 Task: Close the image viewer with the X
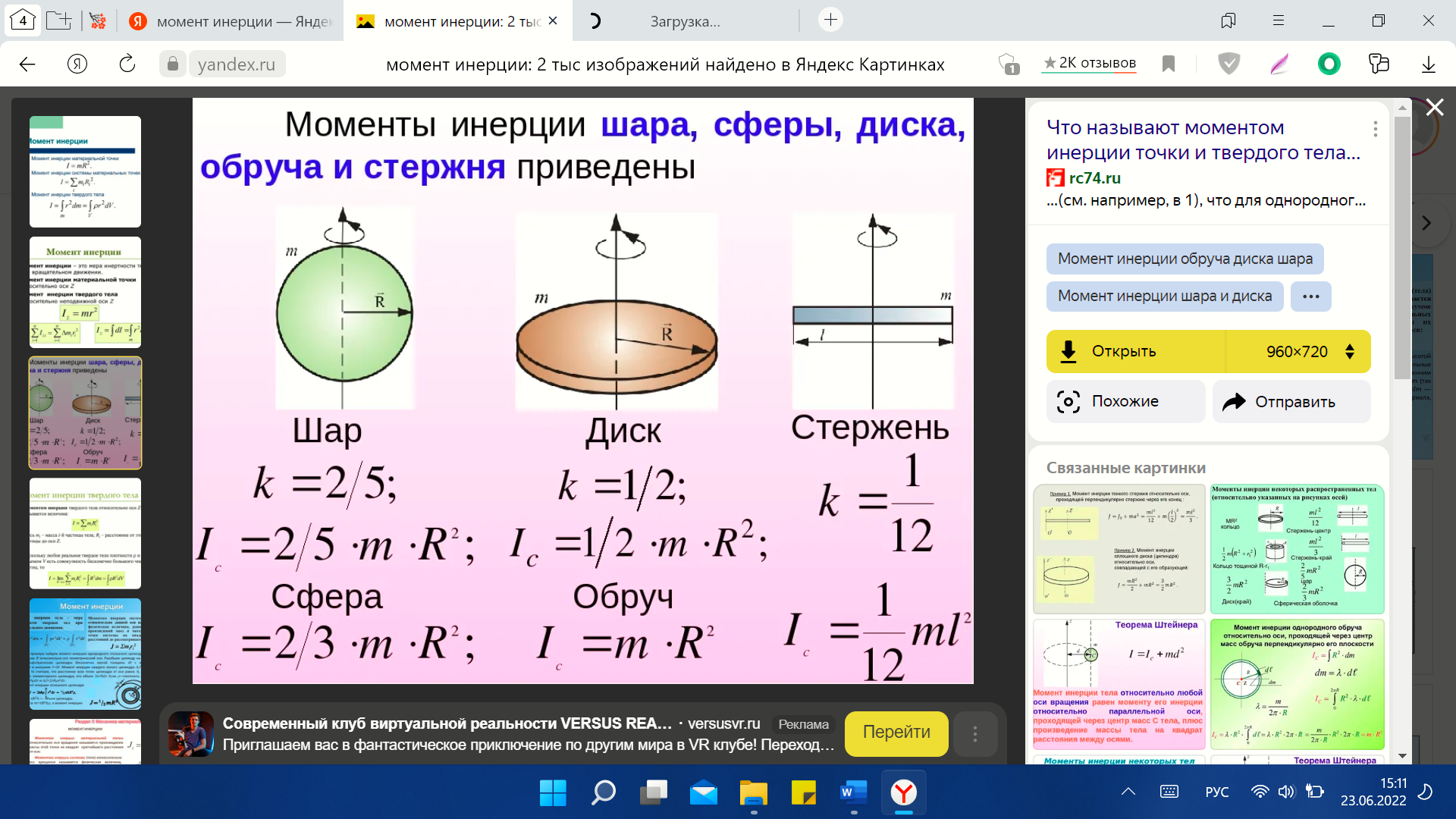pos(1435,108)
